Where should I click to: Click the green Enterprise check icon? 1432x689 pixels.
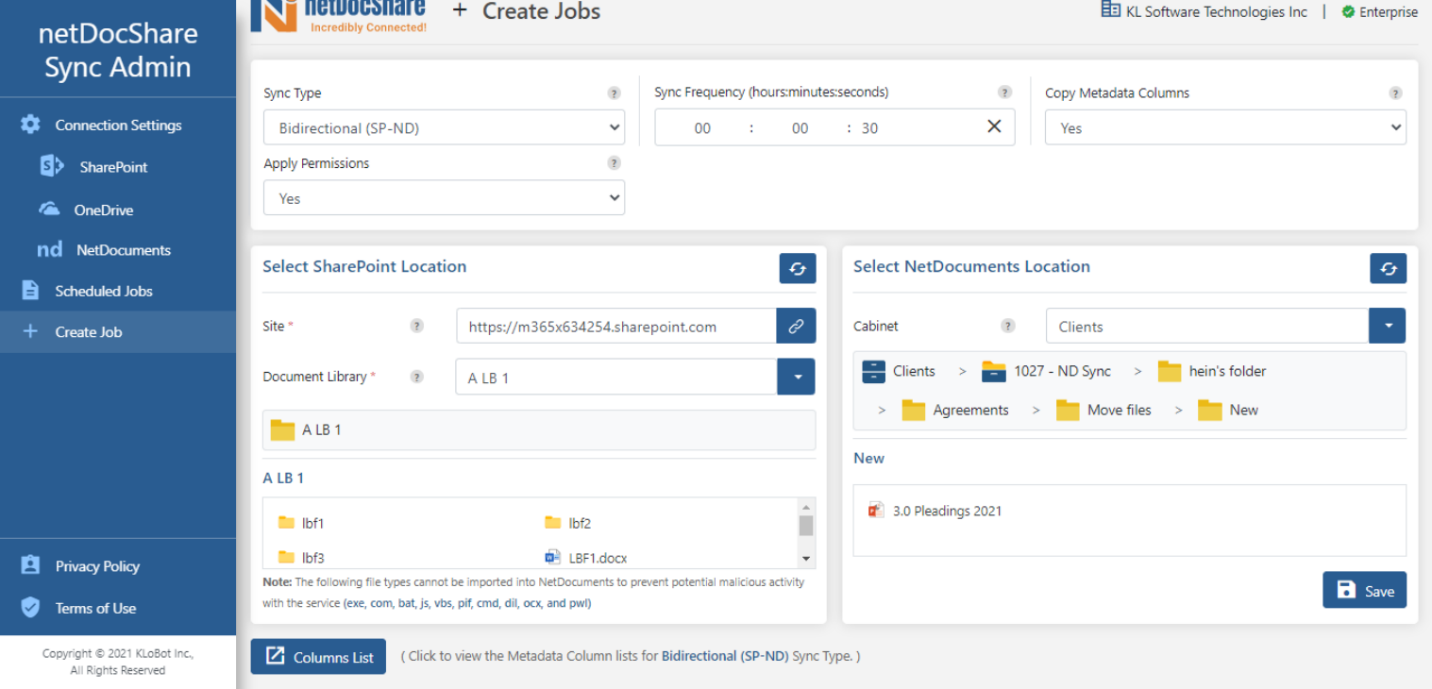(1348, 12)
